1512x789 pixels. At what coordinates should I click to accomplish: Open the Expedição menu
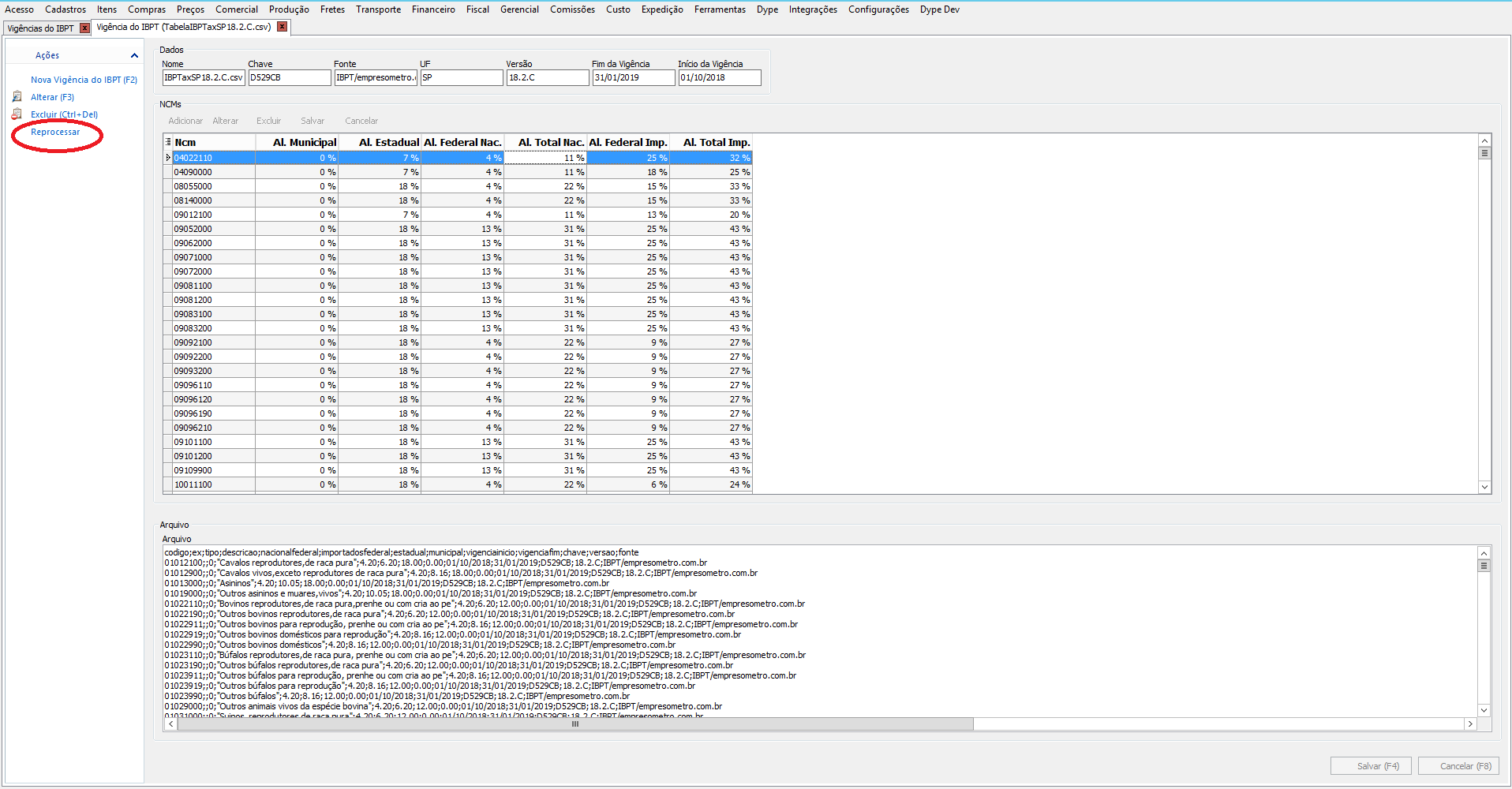click(662, 9)
